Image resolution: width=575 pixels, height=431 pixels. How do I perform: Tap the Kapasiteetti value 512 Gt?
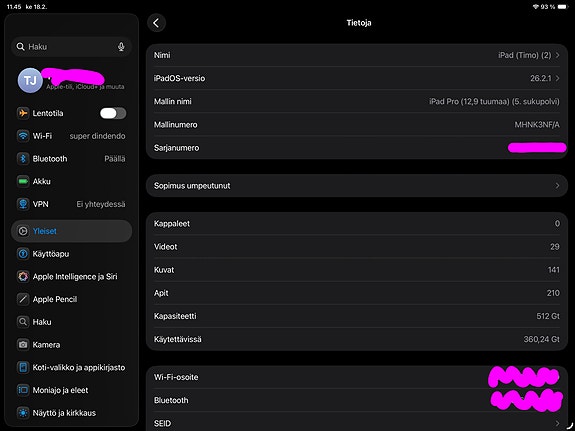click(x=548, y=316)
